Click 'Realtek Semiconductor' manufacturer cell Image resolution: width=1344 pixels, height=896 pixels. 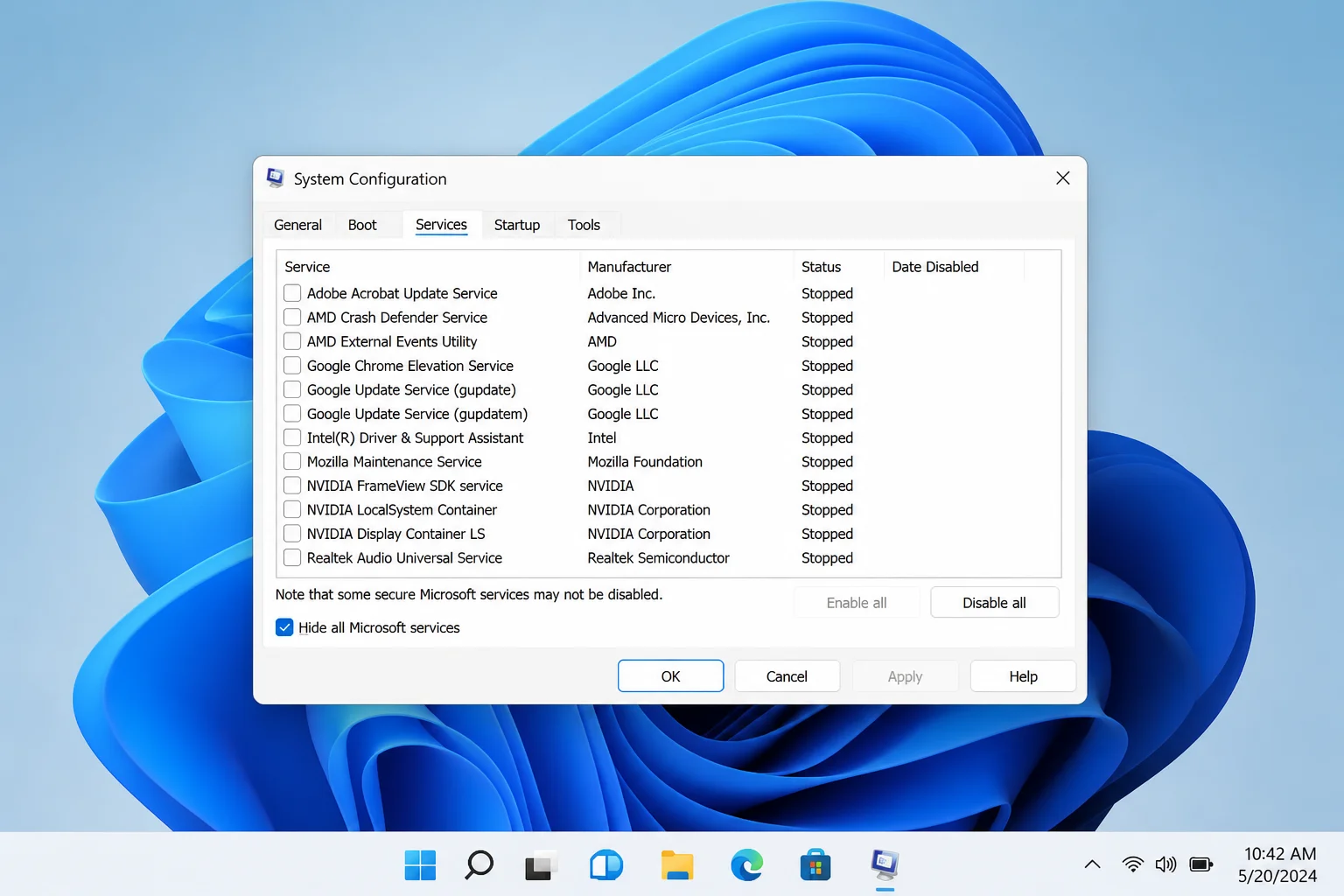[658, 557]
